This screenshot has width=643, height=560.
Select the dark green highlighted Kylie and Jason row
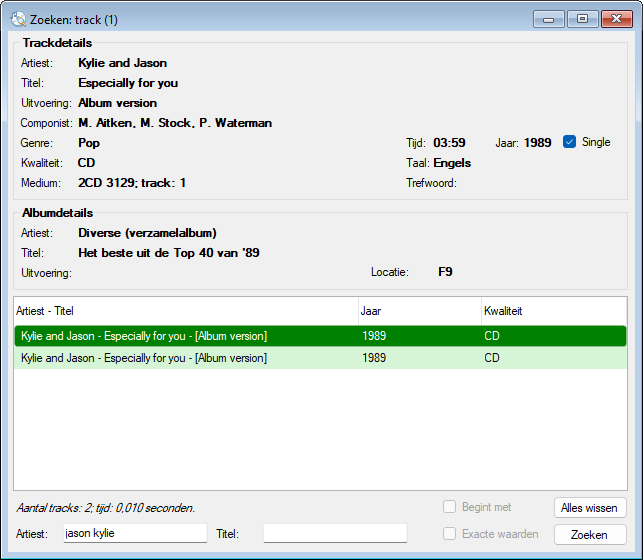tap(320, 336)
